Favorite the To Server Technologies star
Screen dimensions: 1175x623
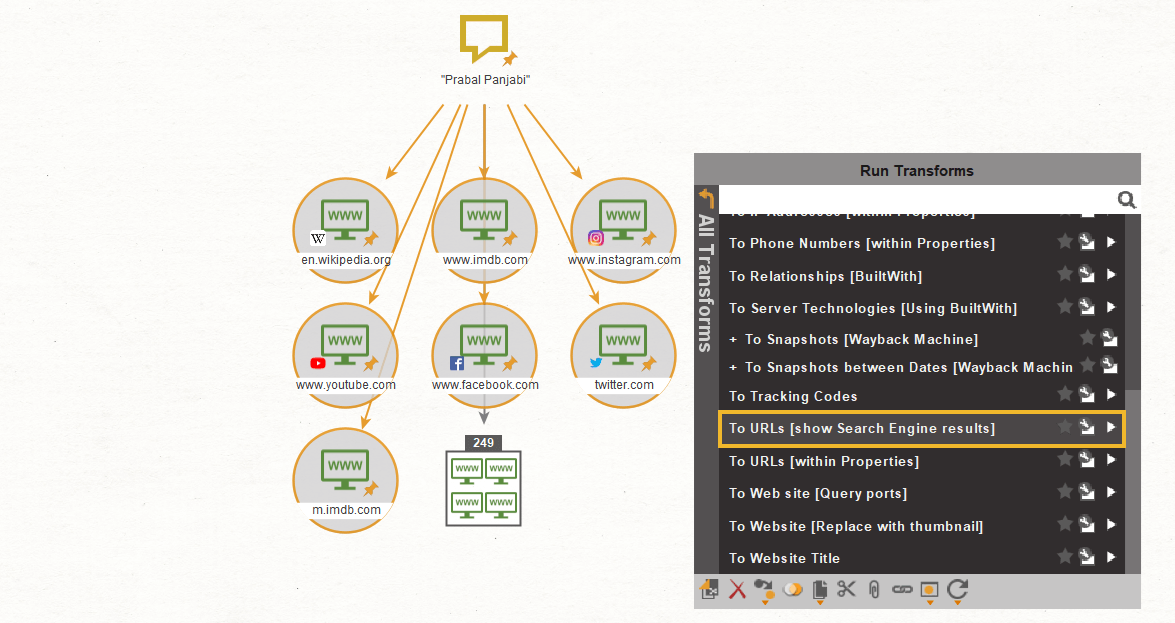(x=1065, y=307)
